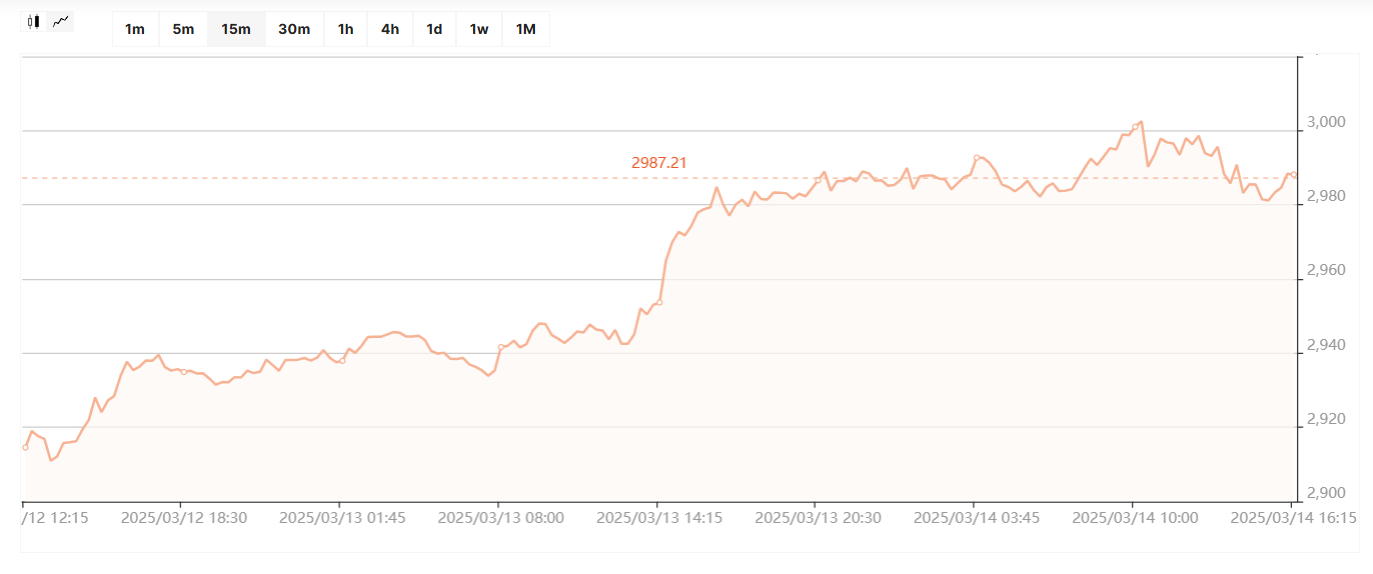Image resolution: width=1373 pixels, height=574 pixels.
Task: Set chart interval to 1h
Action: pos(345,29)
